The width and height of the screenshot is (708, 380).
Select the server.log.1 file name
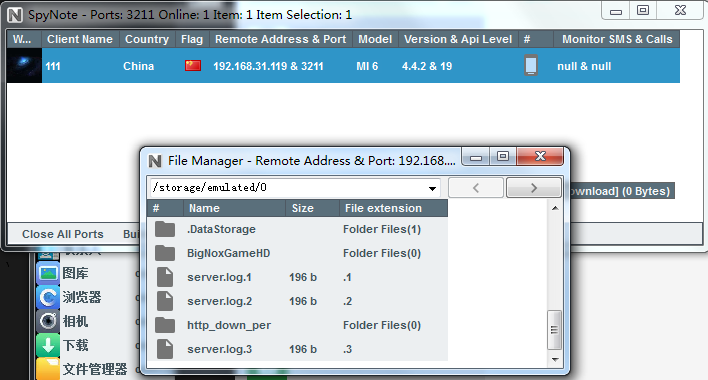(219, 277)
